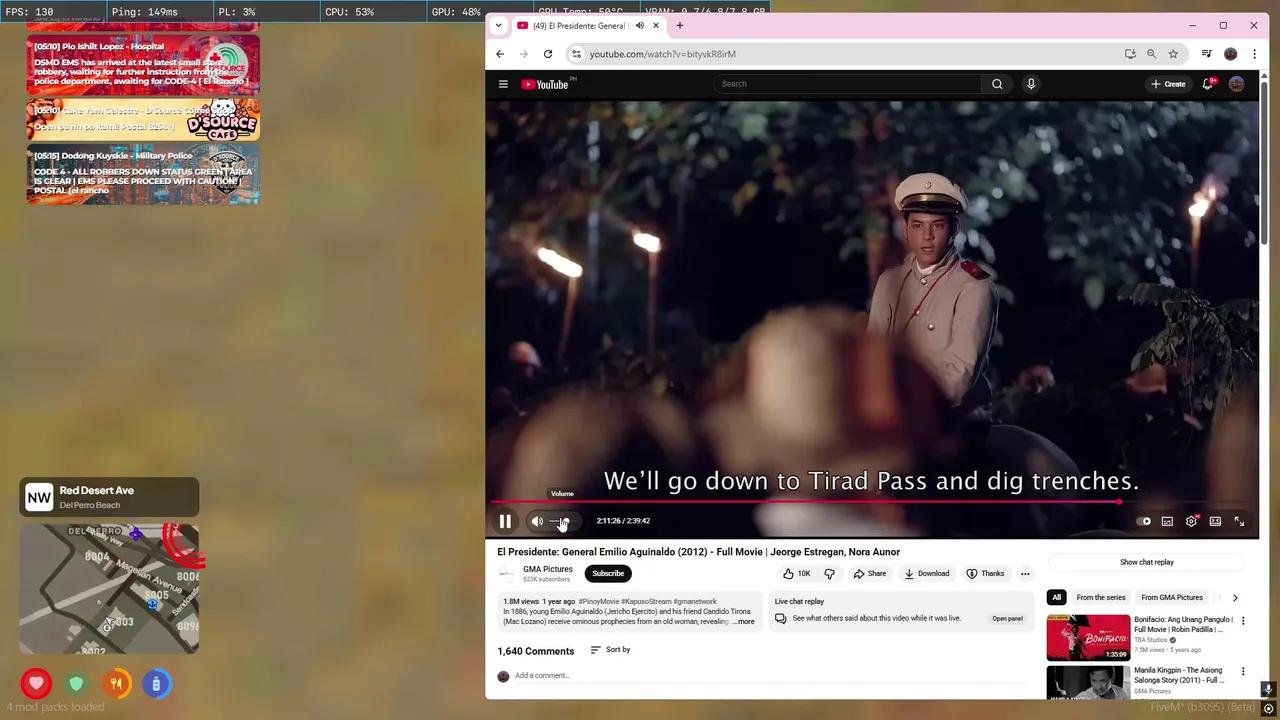1280x720 pixels.
Task: Mute the video with the speaker icon
Action: [x=537, y=521]
